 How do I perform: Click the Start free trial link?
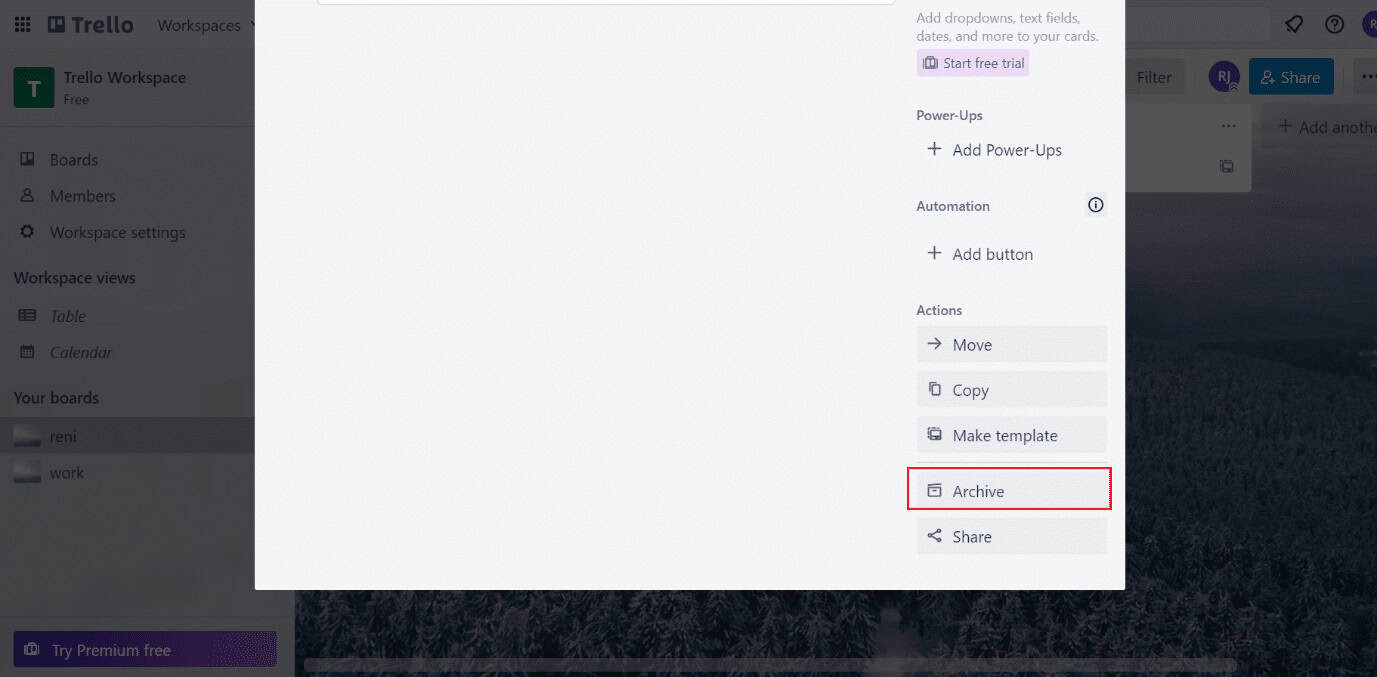tap(972, 62)
